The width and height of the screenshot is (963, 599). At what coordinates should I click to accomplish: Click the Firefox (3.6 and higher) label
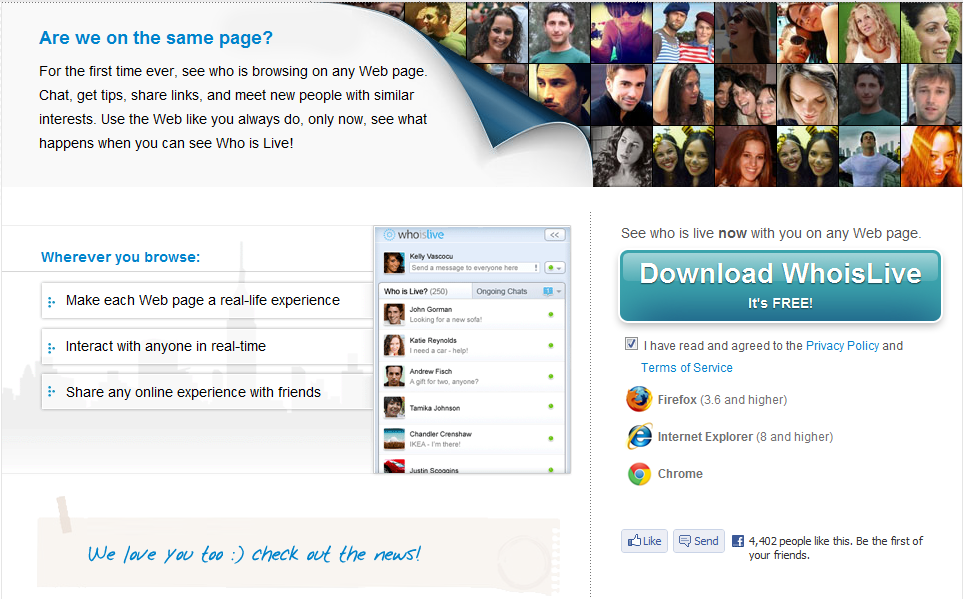722,400
